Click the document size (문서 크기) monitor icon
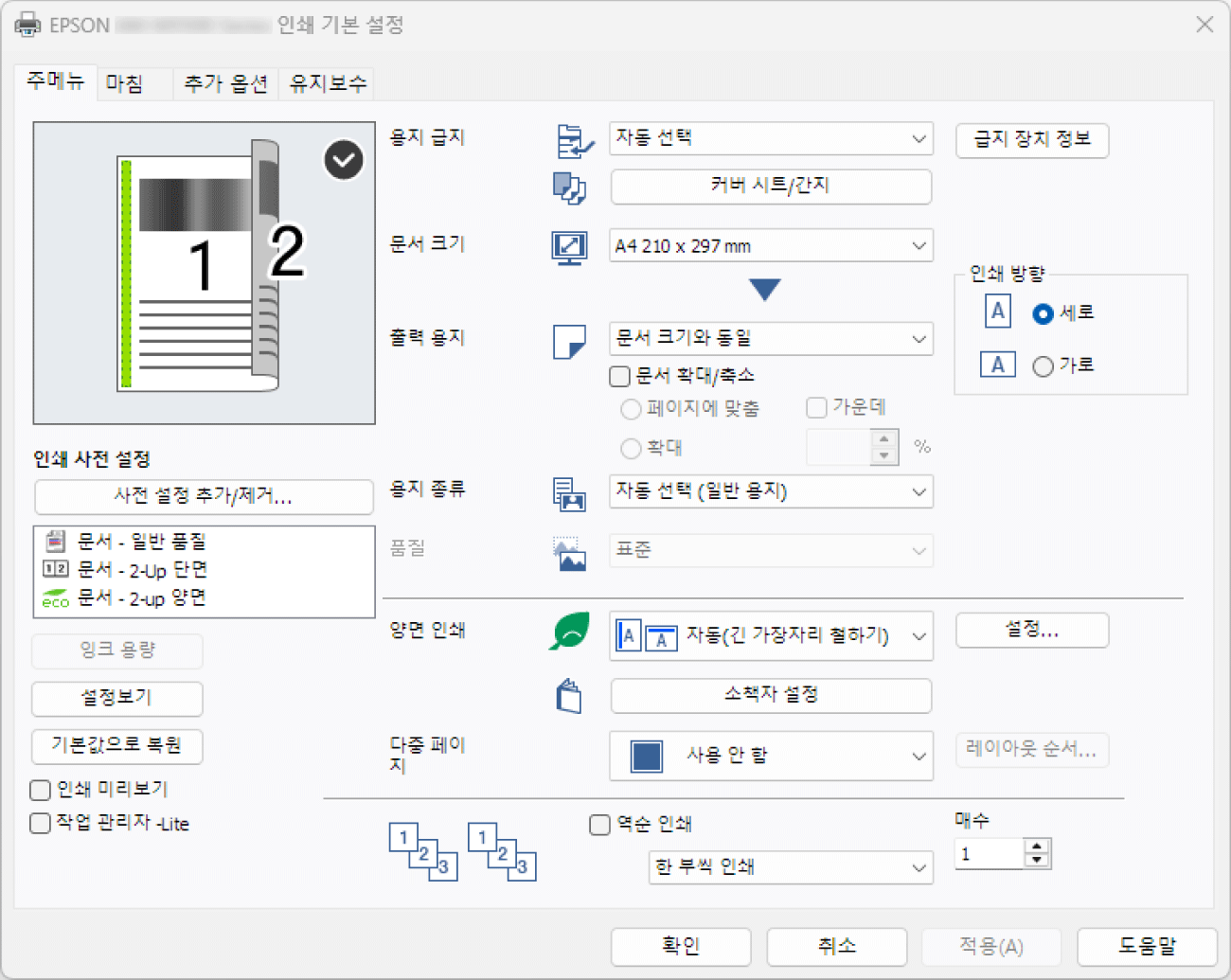The image size is (1231, 980). tap(569, 247)
